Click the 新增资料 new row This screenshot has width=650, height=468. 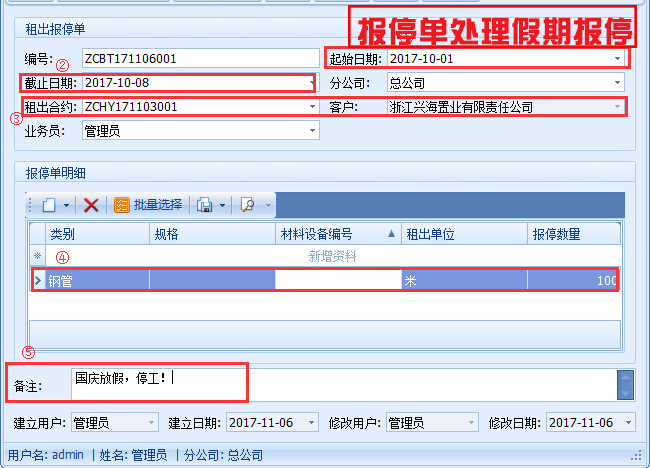[331, 256]
